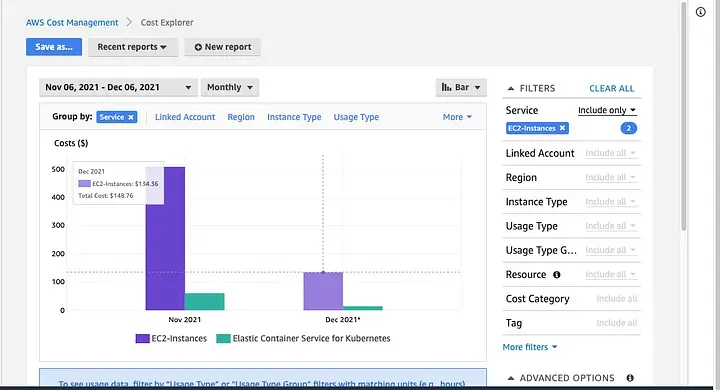Collapse the Advanced Options section

(x=511, y=378)
